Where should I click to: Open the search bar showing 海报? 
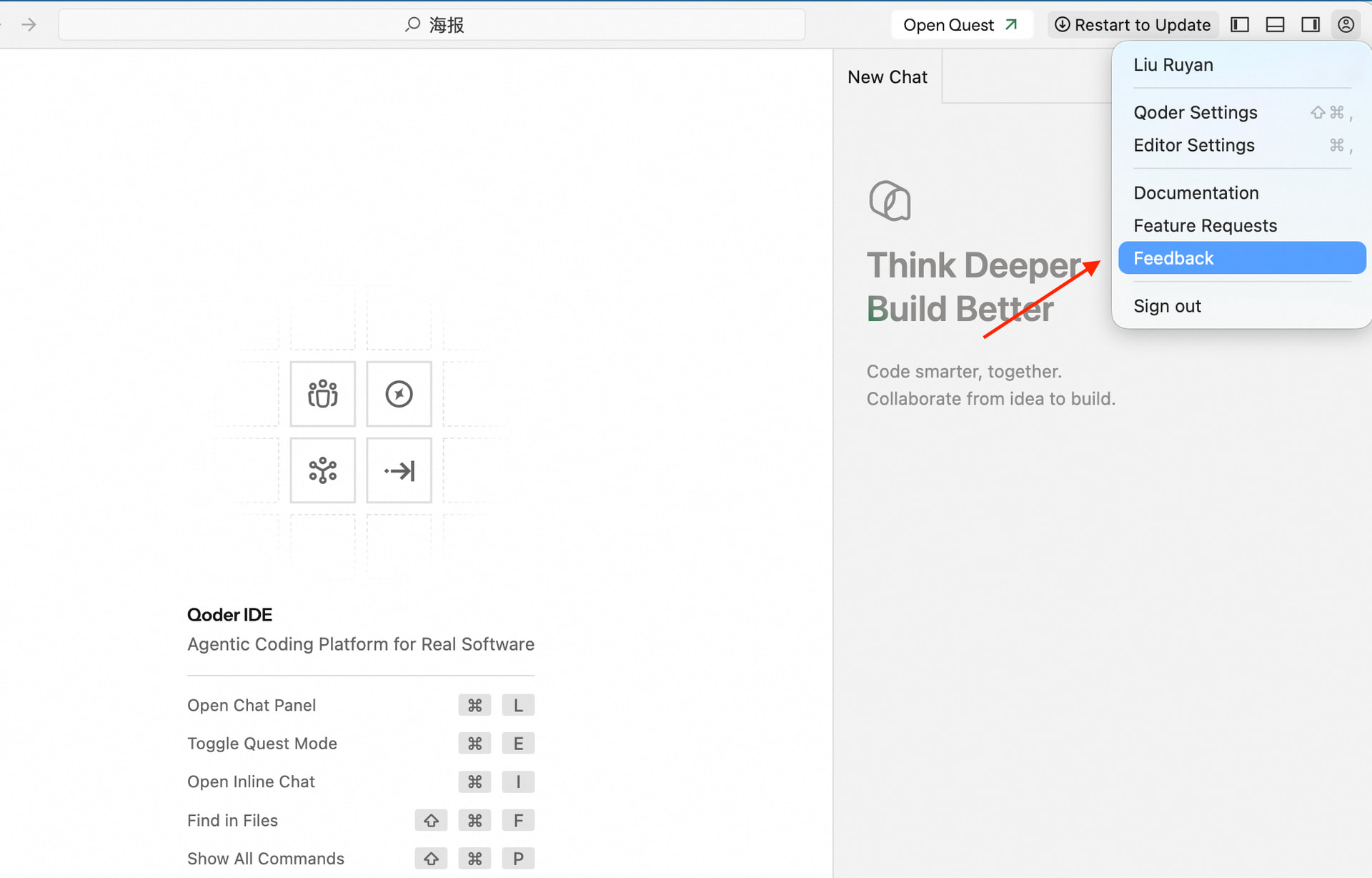pos(432,25)
